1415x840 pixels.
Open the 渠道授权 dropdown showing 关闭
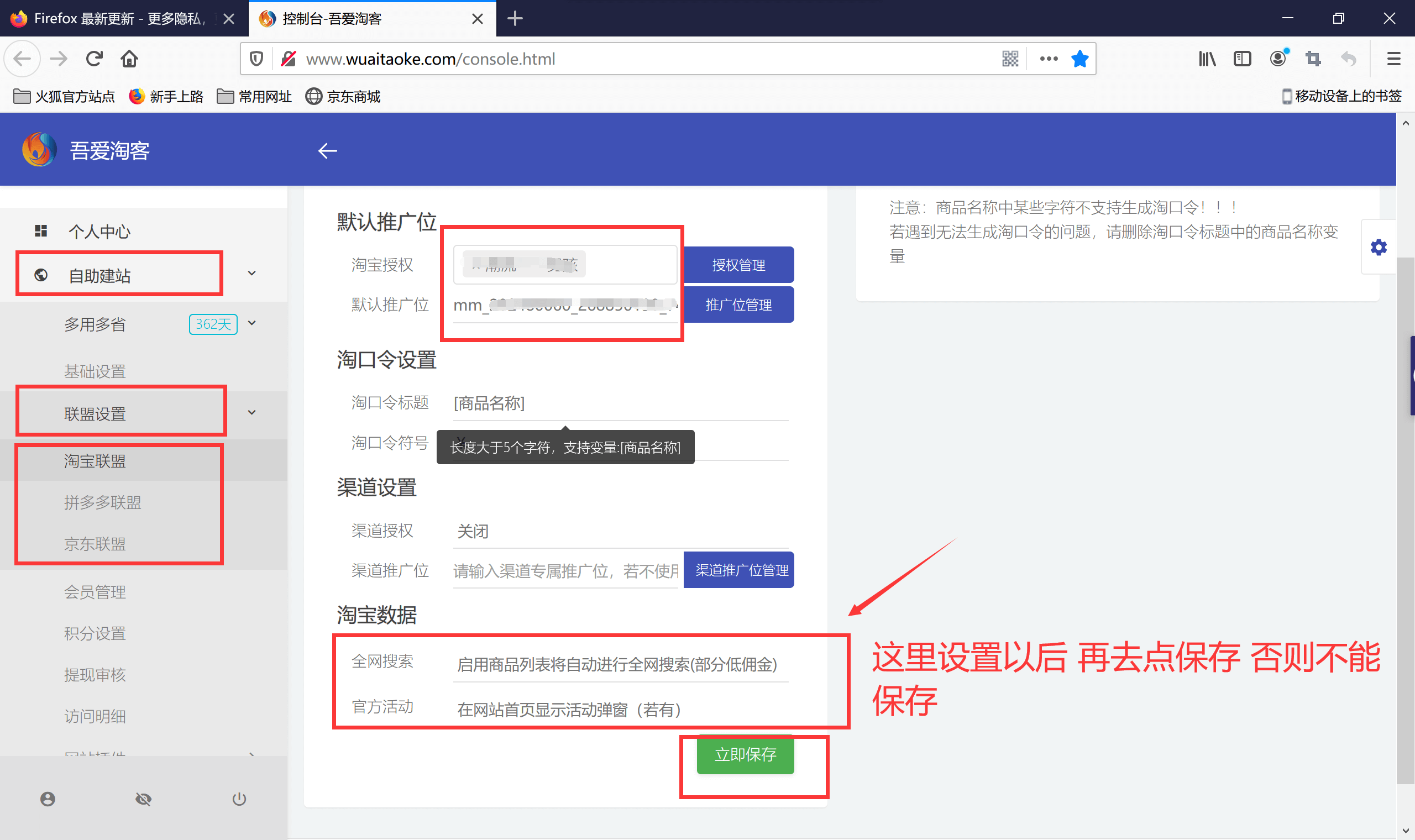(x=620, y=531)
